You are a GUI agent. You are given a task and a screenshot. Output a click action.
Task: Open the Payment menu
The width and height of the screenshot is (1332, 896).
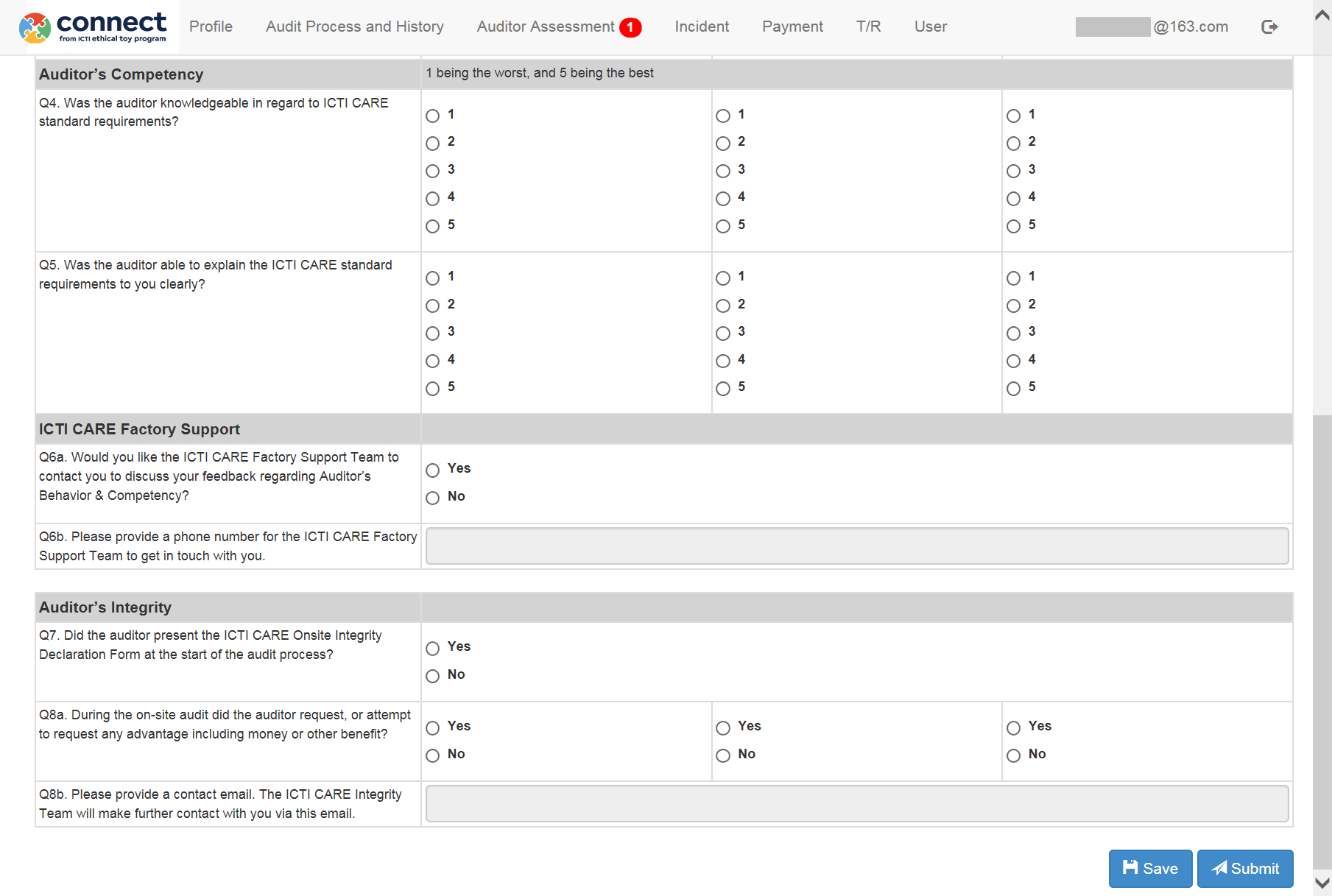[x=792, y=27]
